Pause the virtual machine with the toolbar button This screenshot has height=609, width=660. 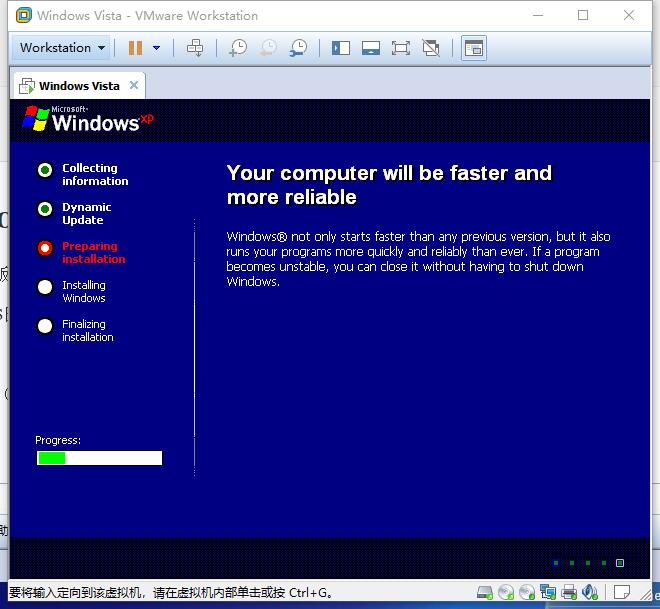135,48
